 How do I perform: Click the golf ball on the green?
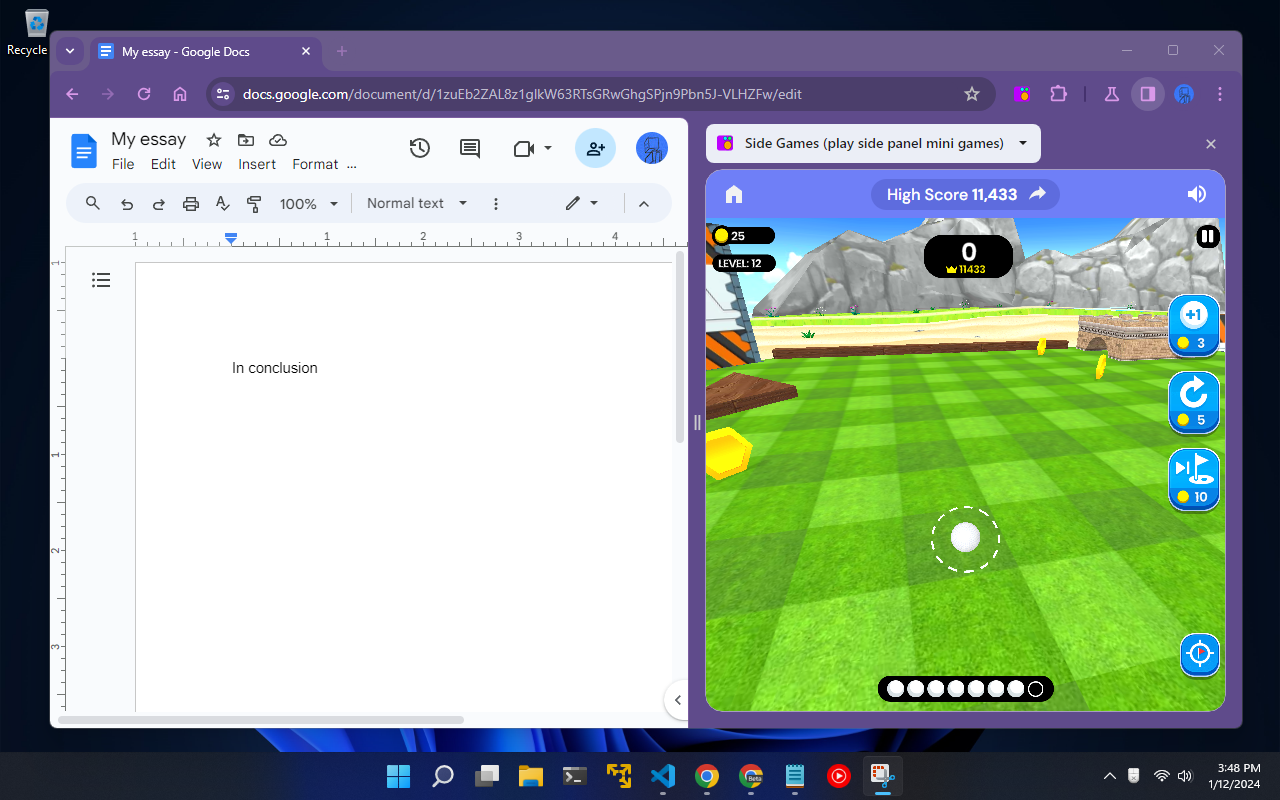965,537
